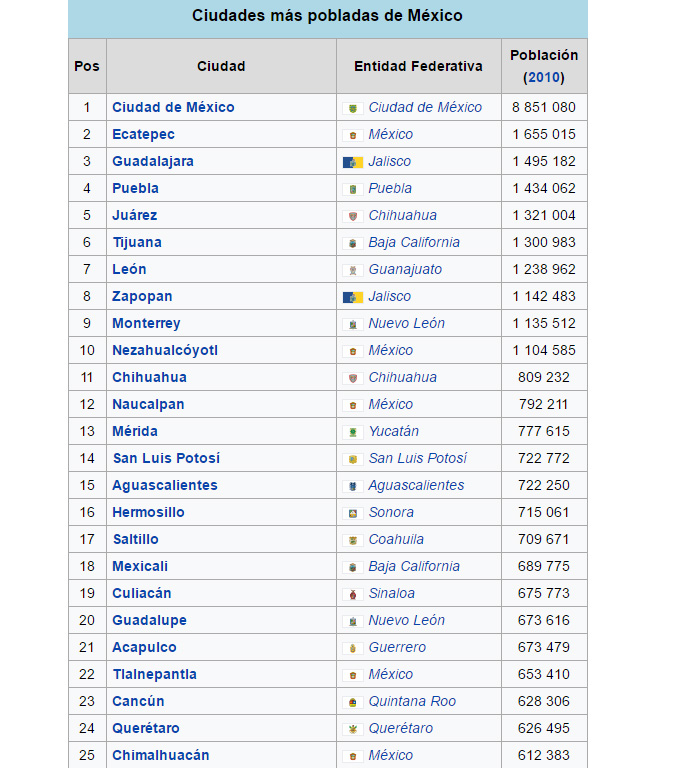Click the Sinaloa emblem icon in Culiacán row
This screenshot has height=768, width=692.
(x=353, y=594)
